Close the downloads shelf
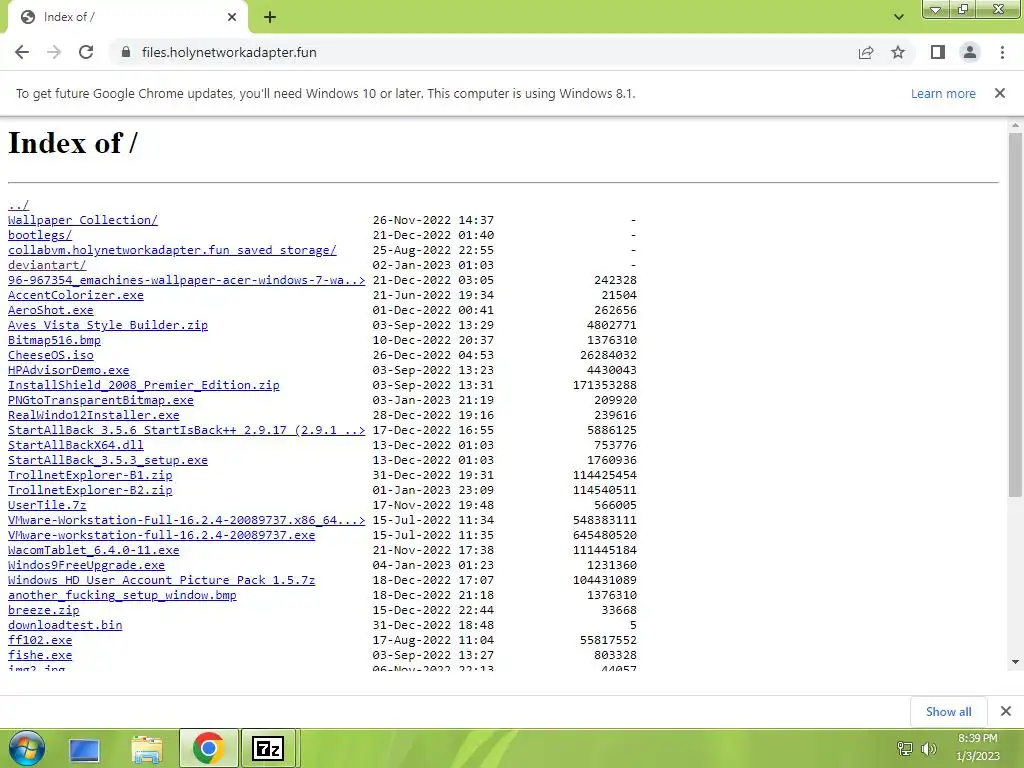Image resolution: width=1024 pixels, height=768 pixels. coord(1006,711)
